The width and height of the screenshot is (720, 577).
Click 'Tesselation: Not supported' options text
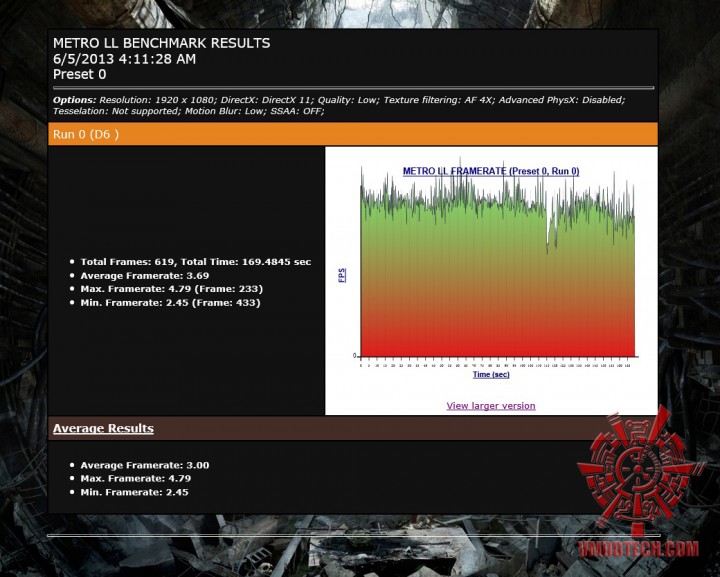coord(116,111)
